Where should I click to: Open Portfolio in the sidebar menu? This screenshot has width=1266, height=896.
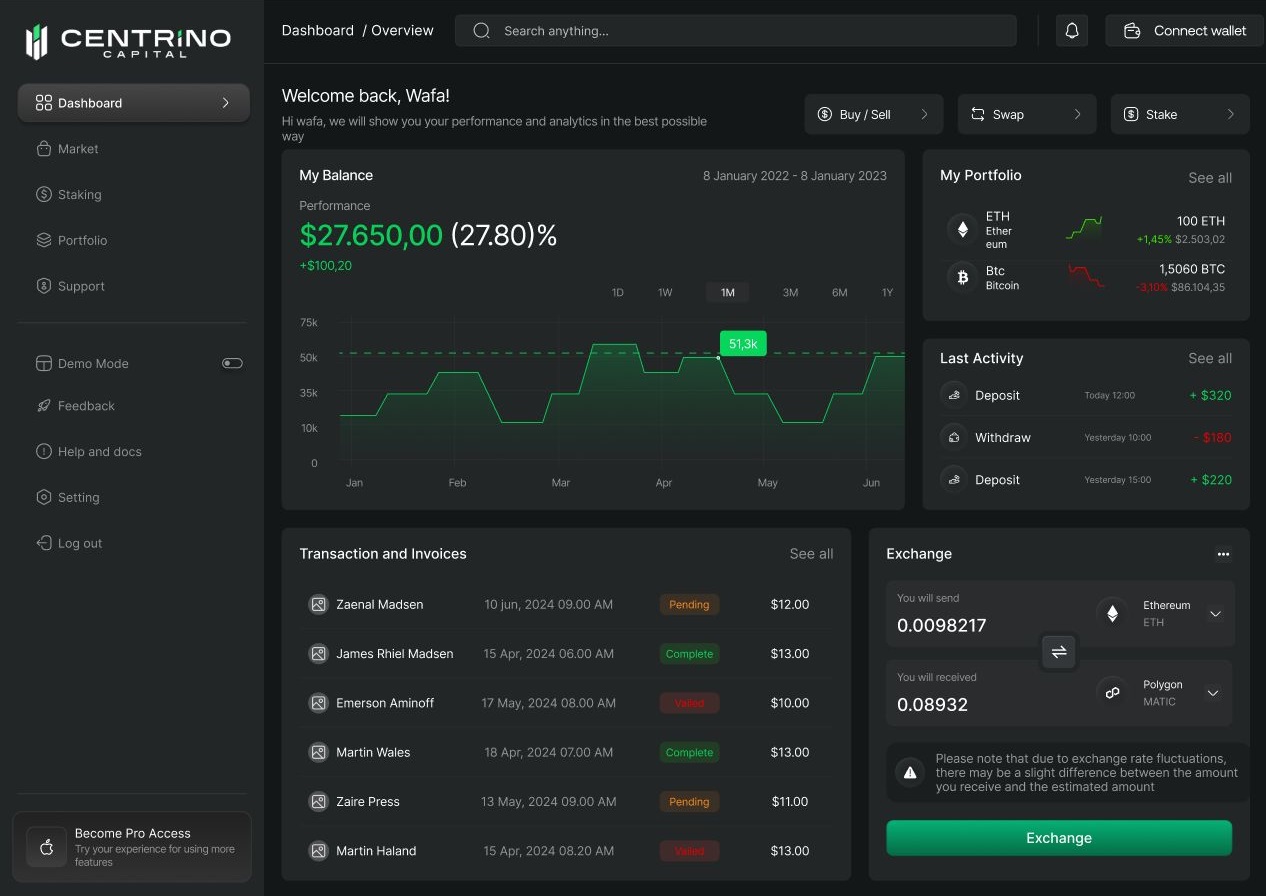tap(82, 241)
